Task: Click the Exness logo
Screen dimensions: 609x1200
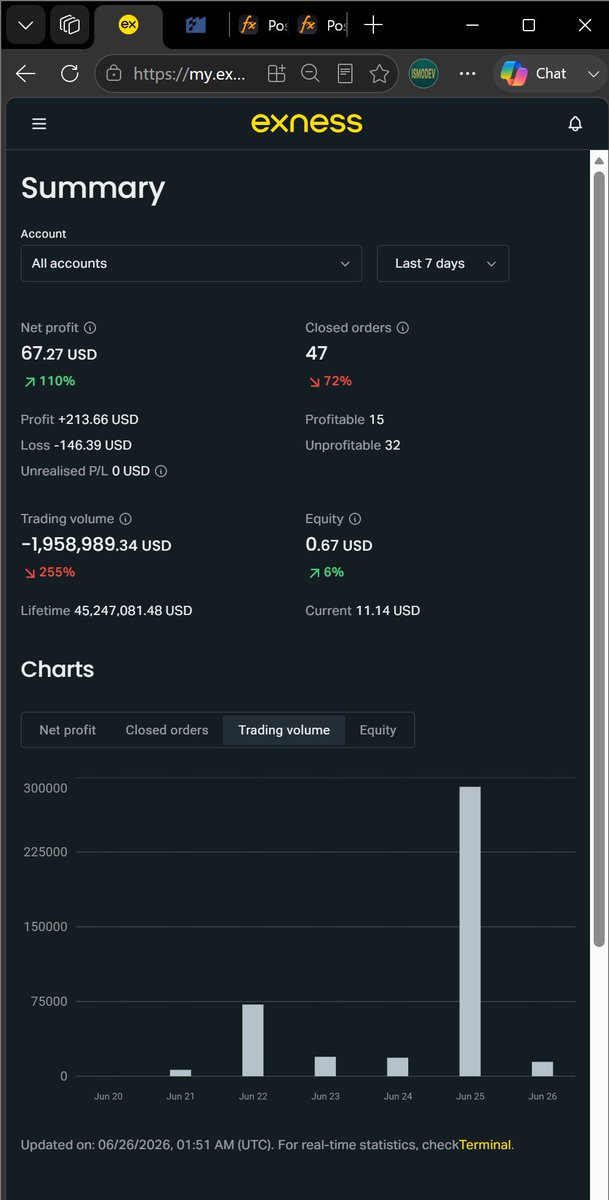Action: point(306,123)
